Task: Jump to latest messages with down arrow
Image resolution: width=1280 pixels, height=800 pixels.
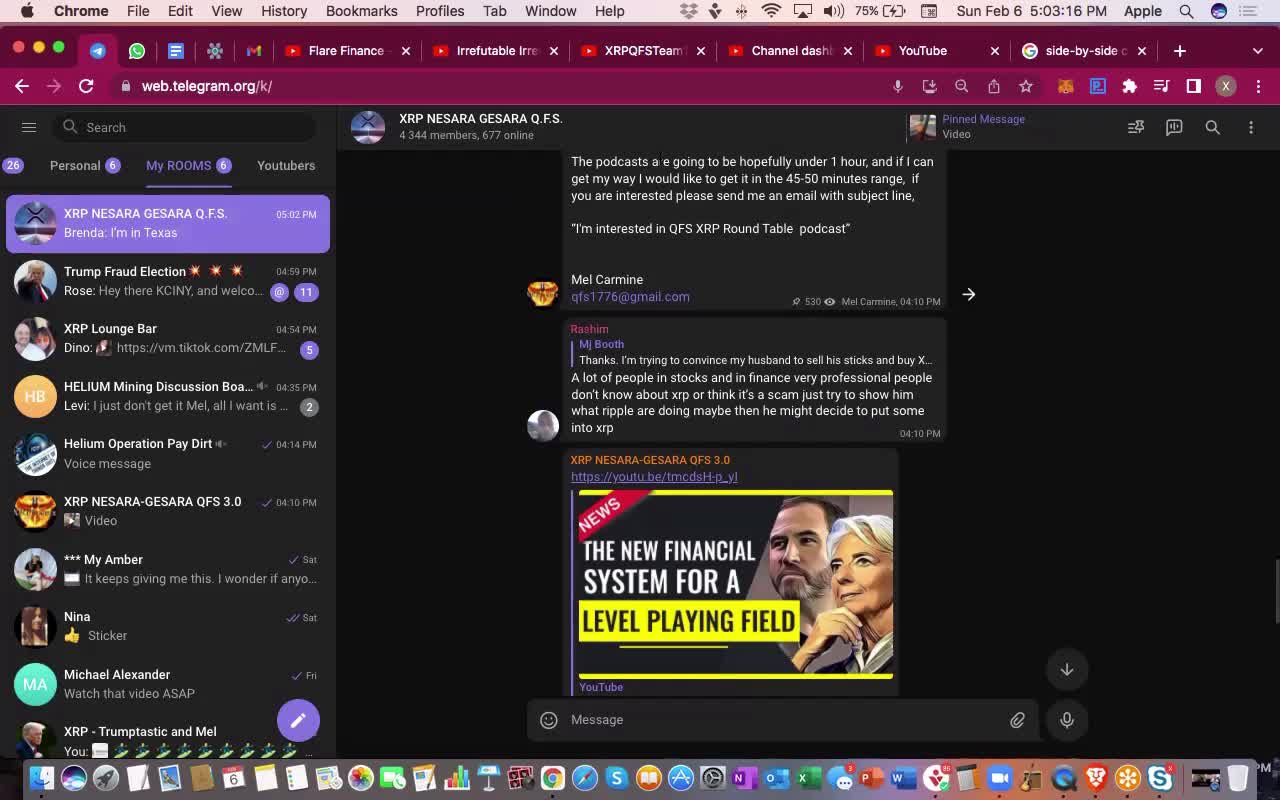Action: coord(1067,670)
